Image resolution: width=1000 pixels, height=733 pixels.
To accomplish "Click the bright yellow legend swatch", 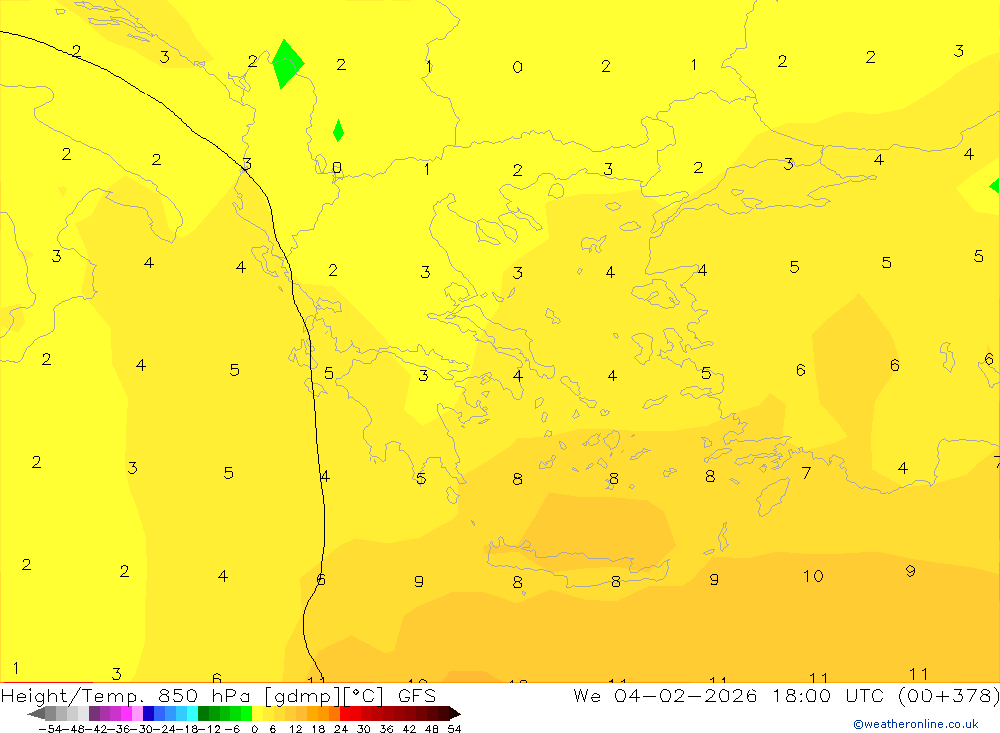I will 258,713.
